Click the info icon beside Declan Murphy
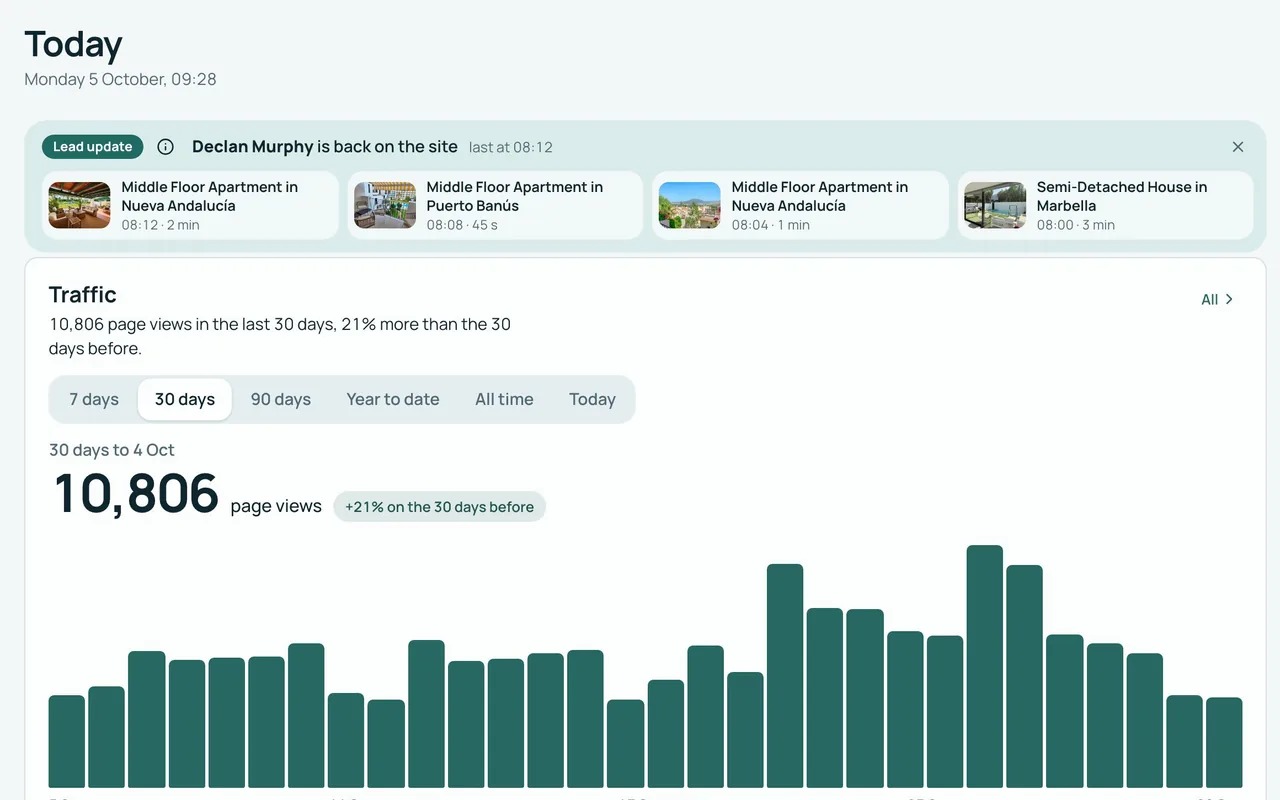 click(166, 147)
